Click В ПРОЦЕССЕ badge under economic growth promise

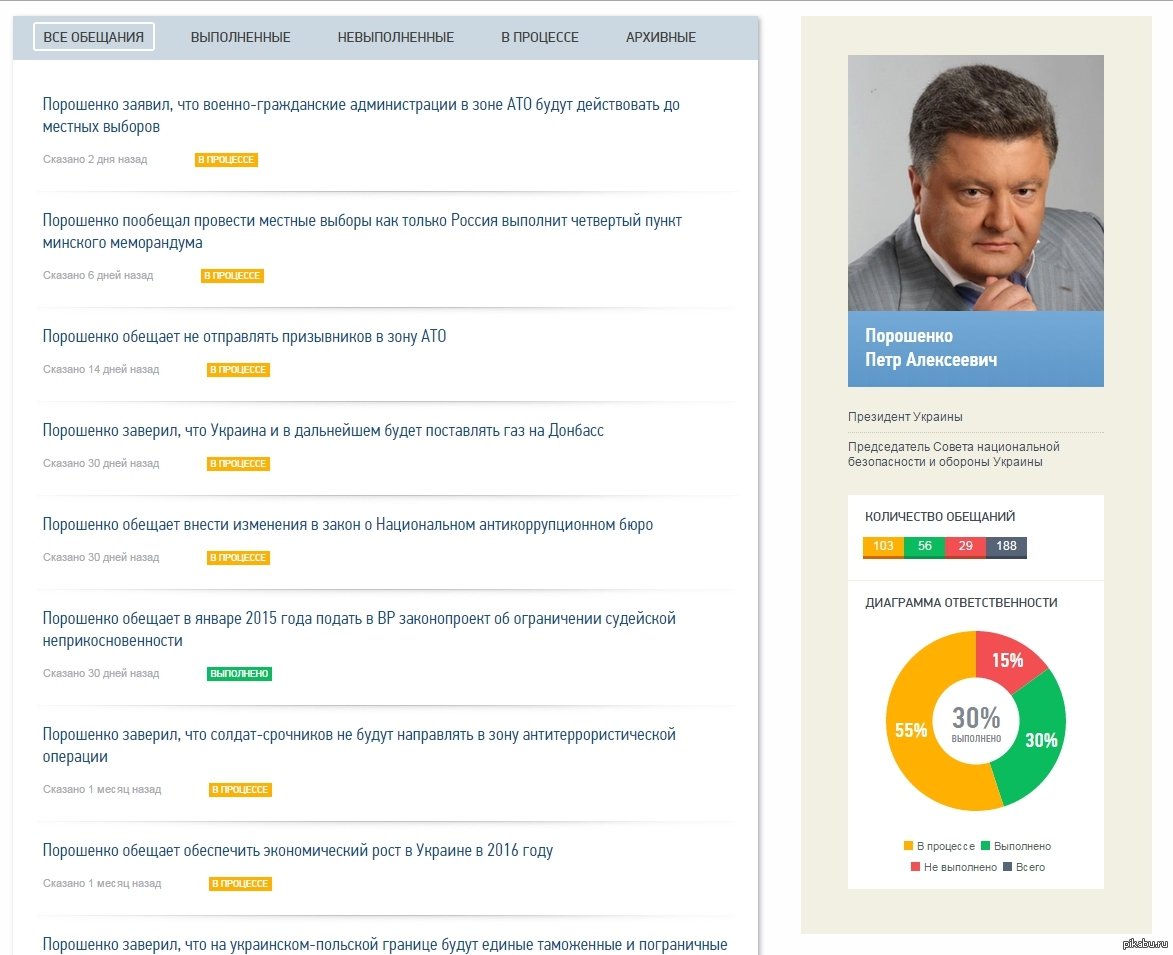pos(240,884)
